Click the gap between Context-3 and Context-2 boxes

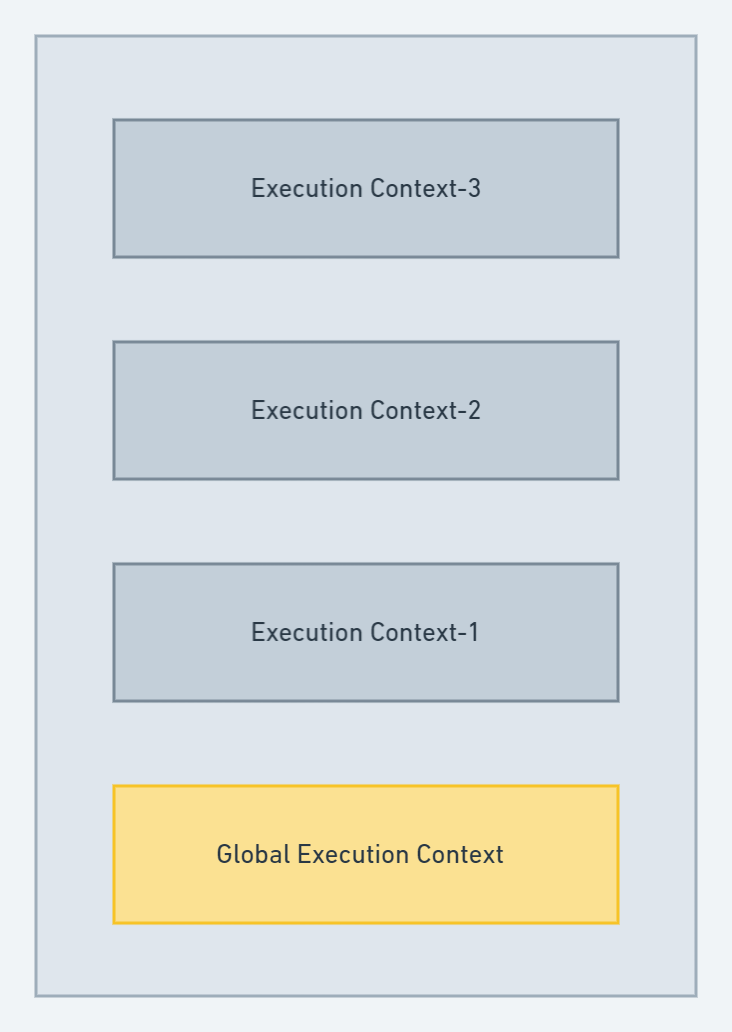point(365,299)
